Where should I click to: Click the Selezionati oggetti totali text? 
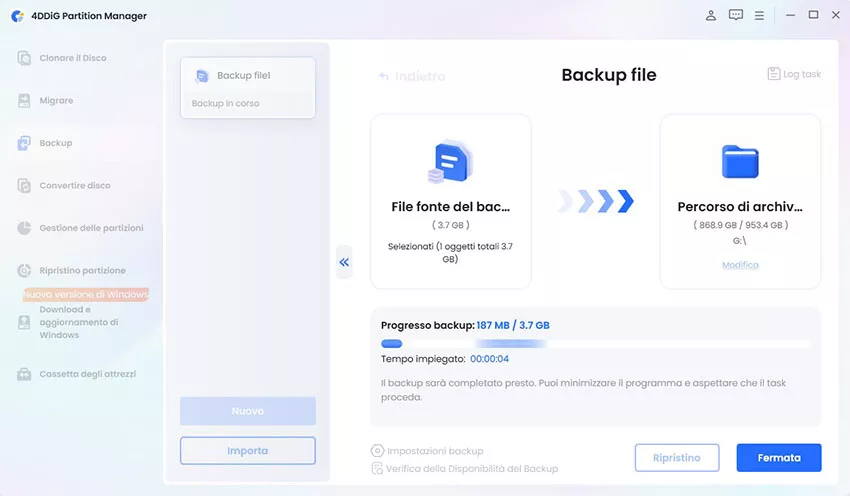tap(450, 253)
